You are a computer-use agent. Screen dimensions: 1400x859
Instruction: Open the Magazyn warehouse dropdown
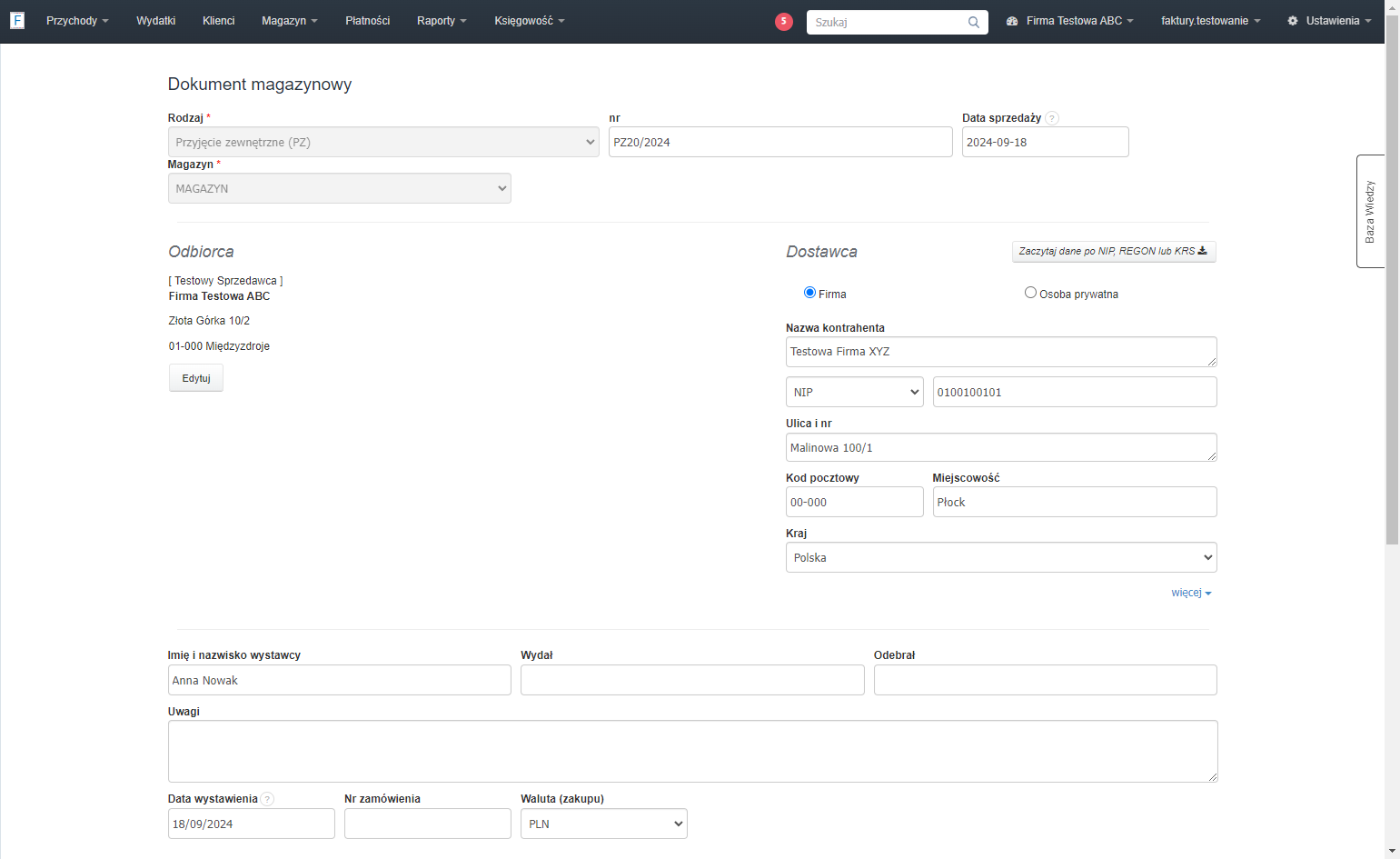pos(340,188)
